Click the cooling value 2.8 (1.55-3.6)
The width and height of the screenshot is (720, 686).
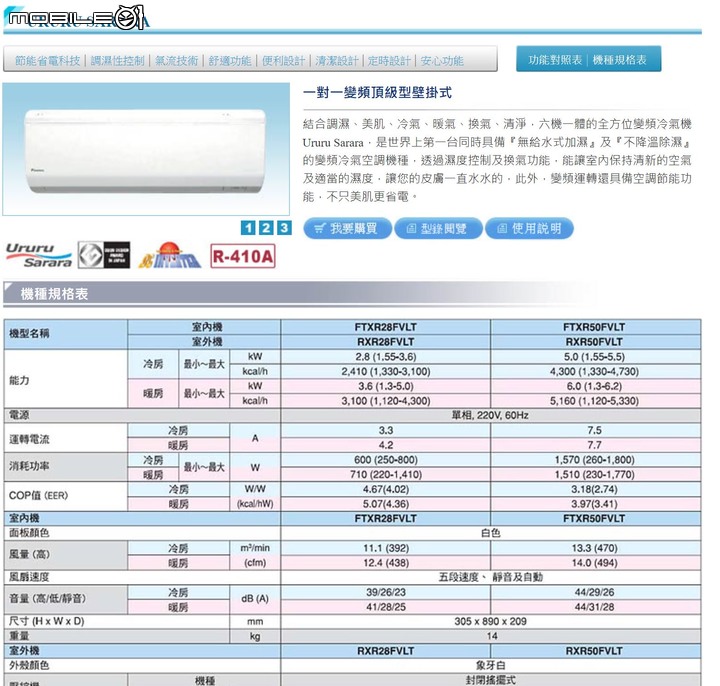[386, 357]
